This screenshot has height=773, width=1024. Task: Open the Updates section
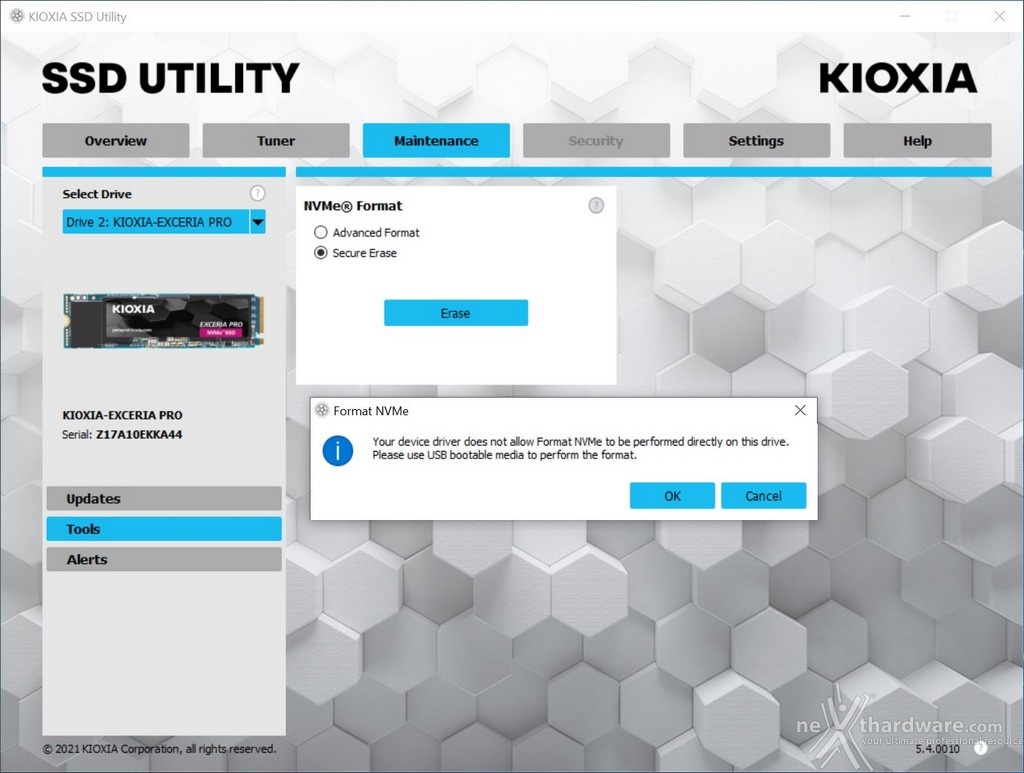click(164, 498)
